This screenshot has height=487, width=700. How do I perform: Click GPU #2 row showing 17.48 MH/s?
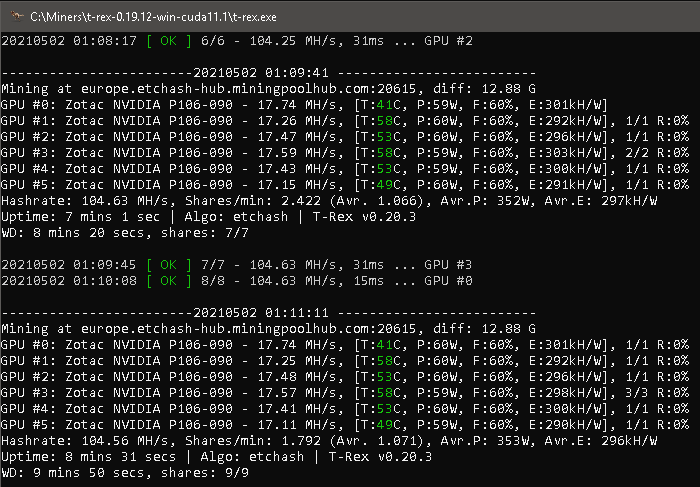(x=345, y=377)
